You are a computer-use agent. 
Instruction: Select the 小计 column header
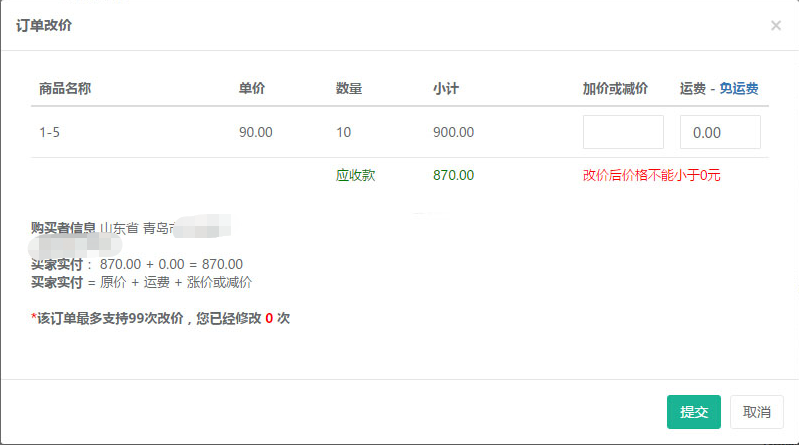click(446, 88)
